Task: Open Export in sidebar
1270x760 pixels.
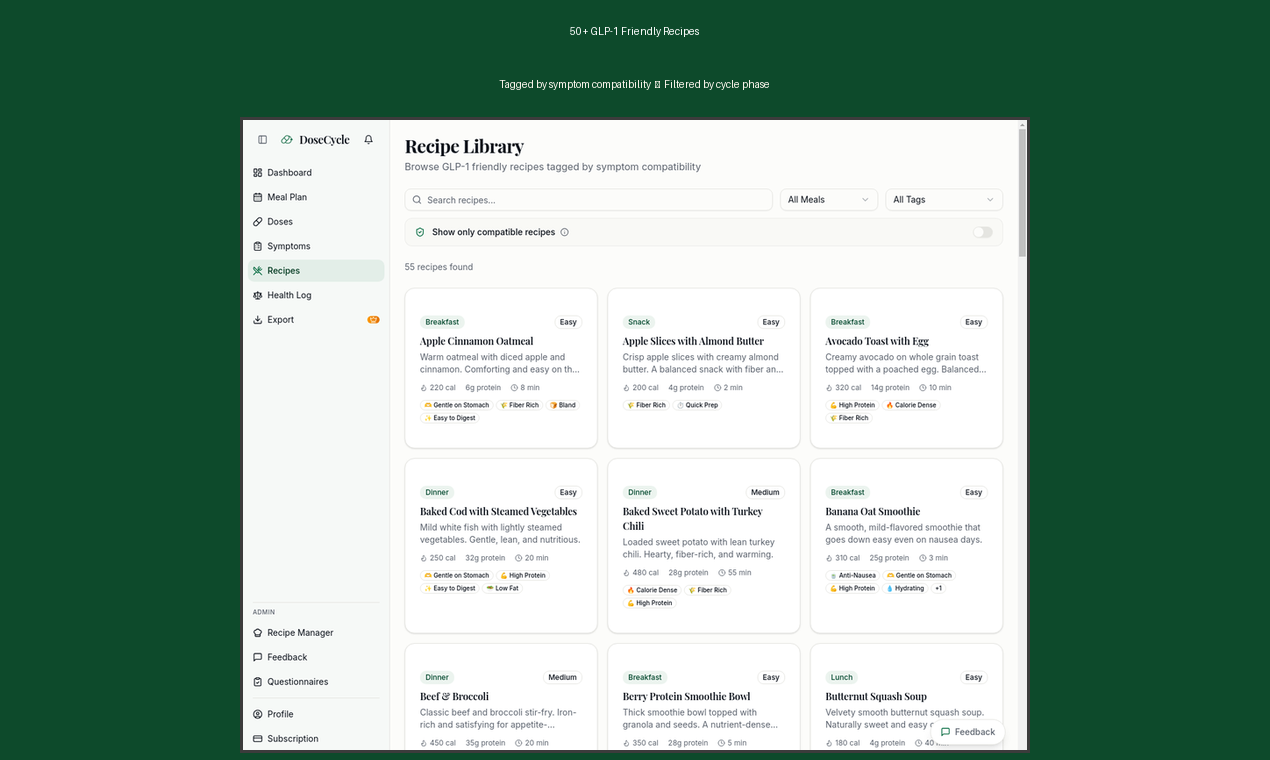Action: [316, 320]
